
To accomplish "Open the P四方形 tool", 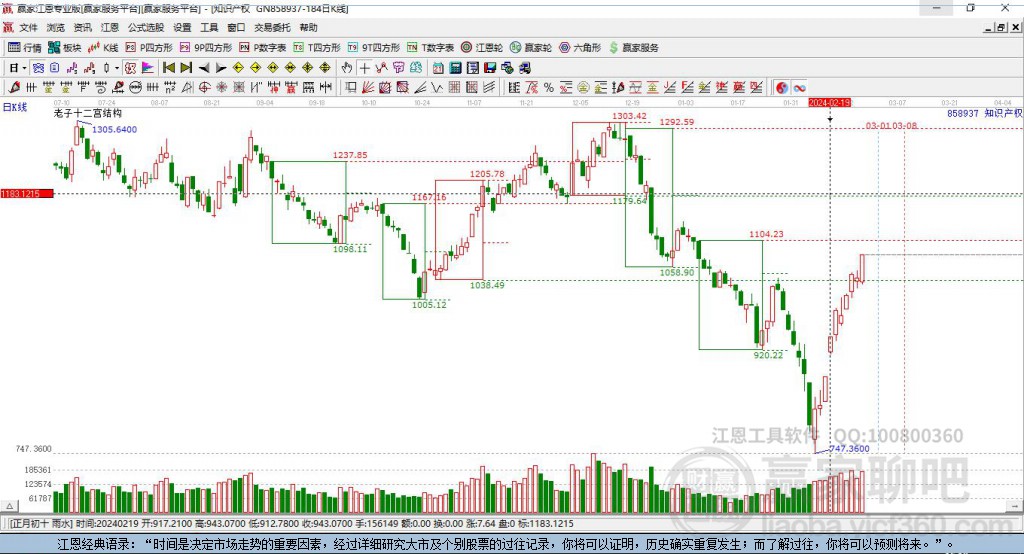I will coord(149,48).
